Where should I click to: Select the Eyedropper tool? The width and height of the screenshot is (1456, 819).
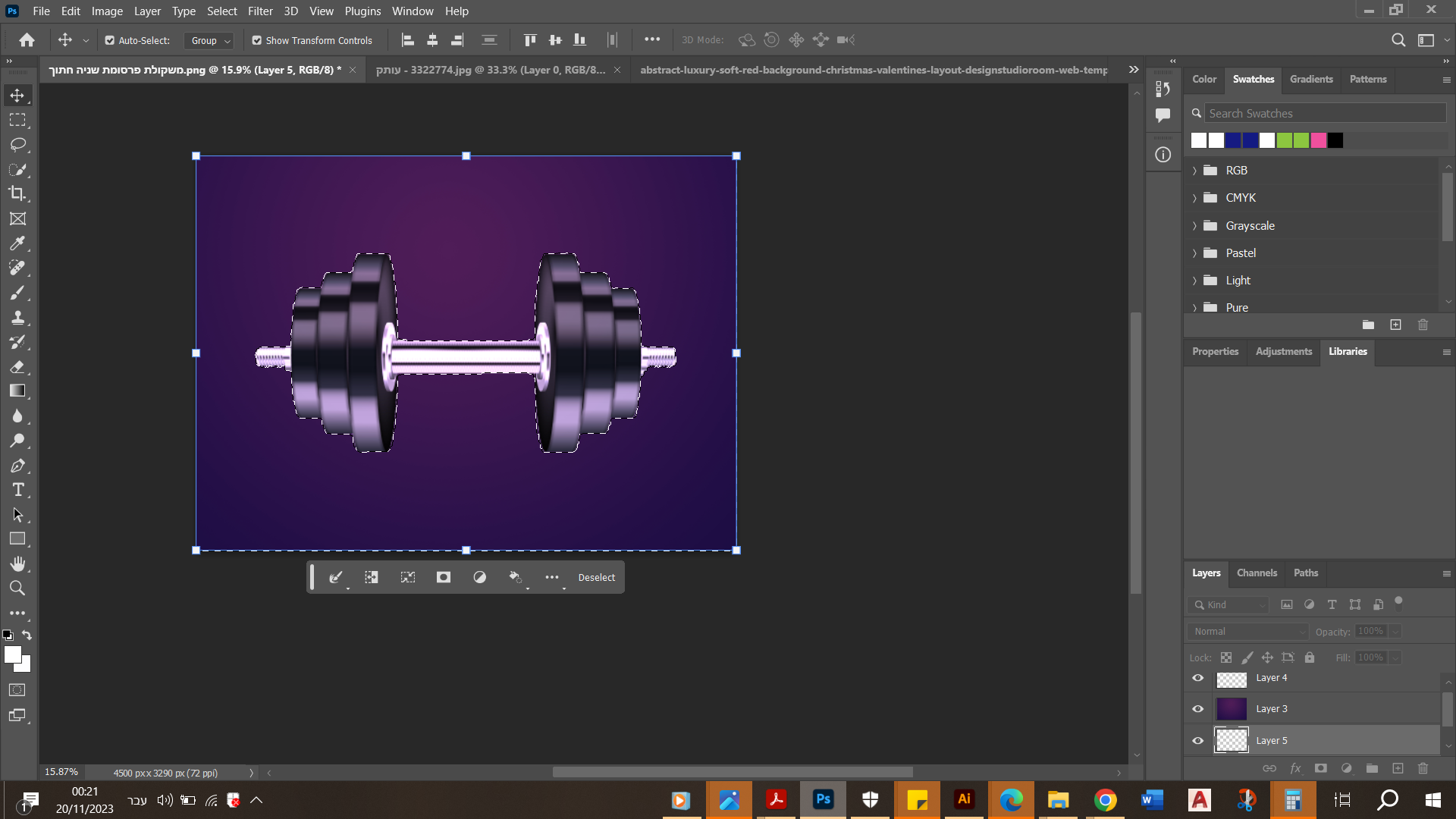click(17, 243)
